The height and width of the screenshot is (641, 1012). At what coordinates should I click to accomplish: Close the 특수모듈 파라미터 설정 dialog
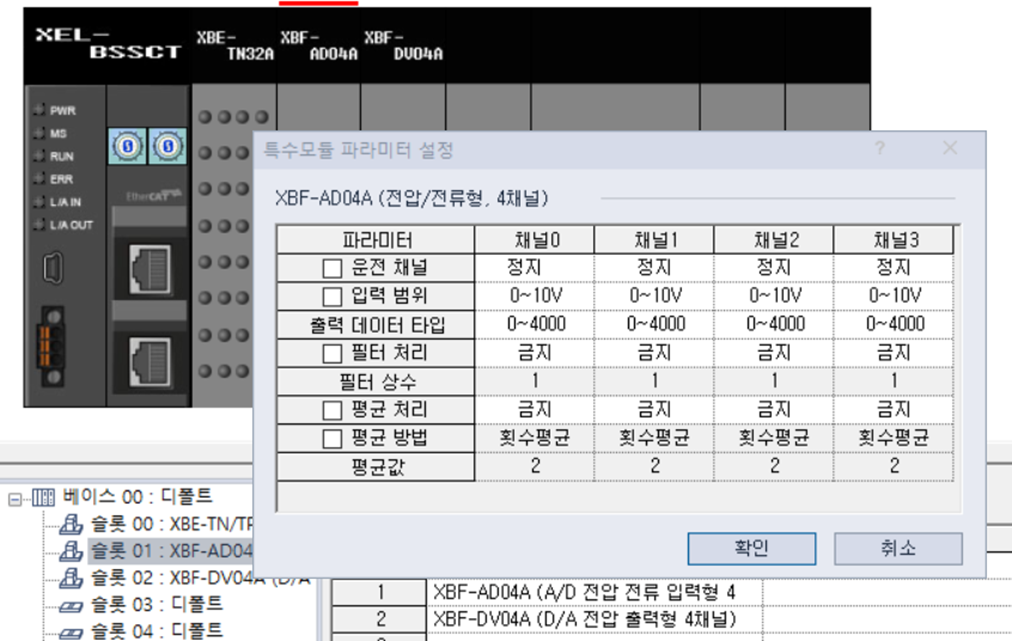pyautogui.click(x=950, y=148)
